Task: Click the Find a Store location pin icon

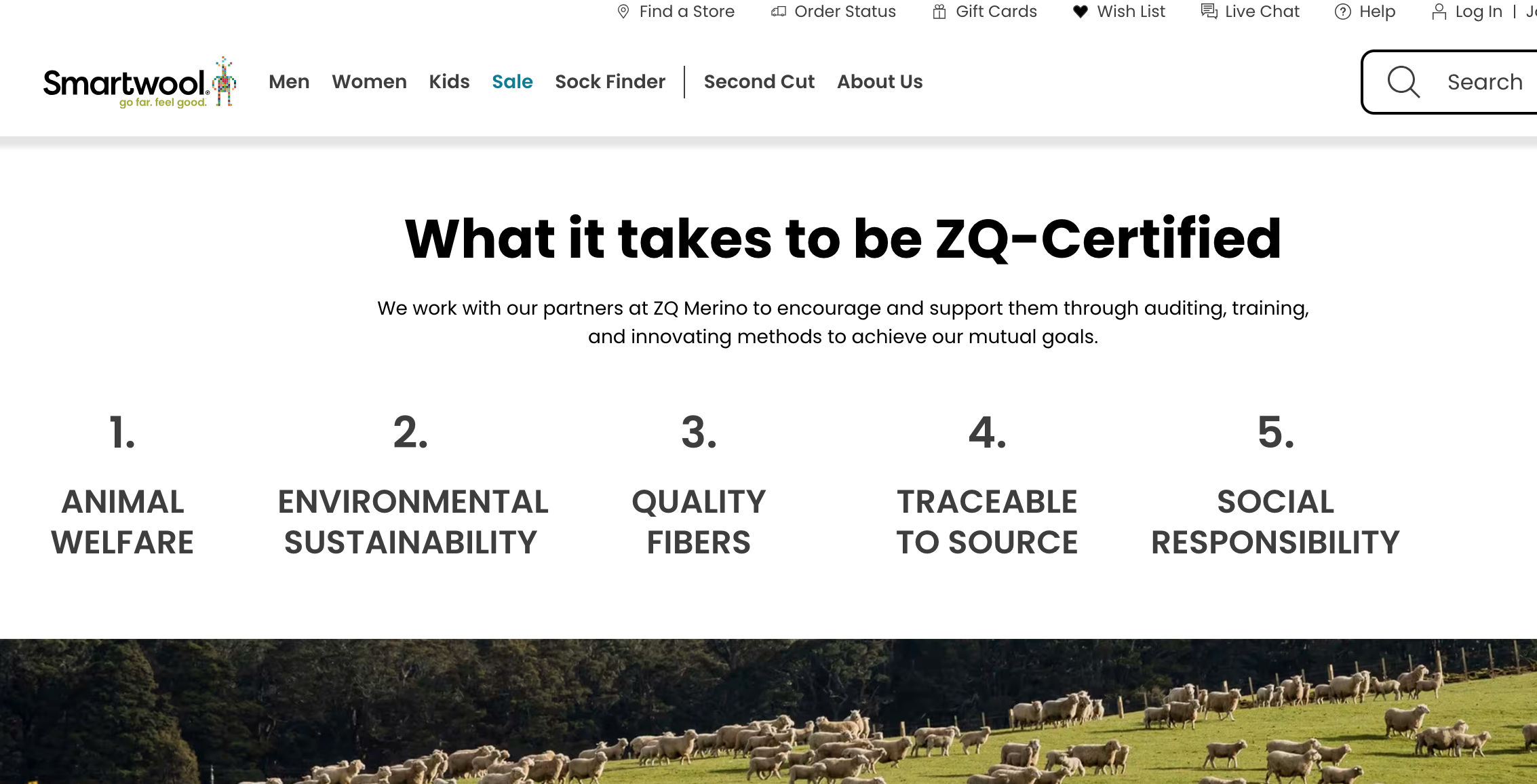Action: [x=623, y=12]
